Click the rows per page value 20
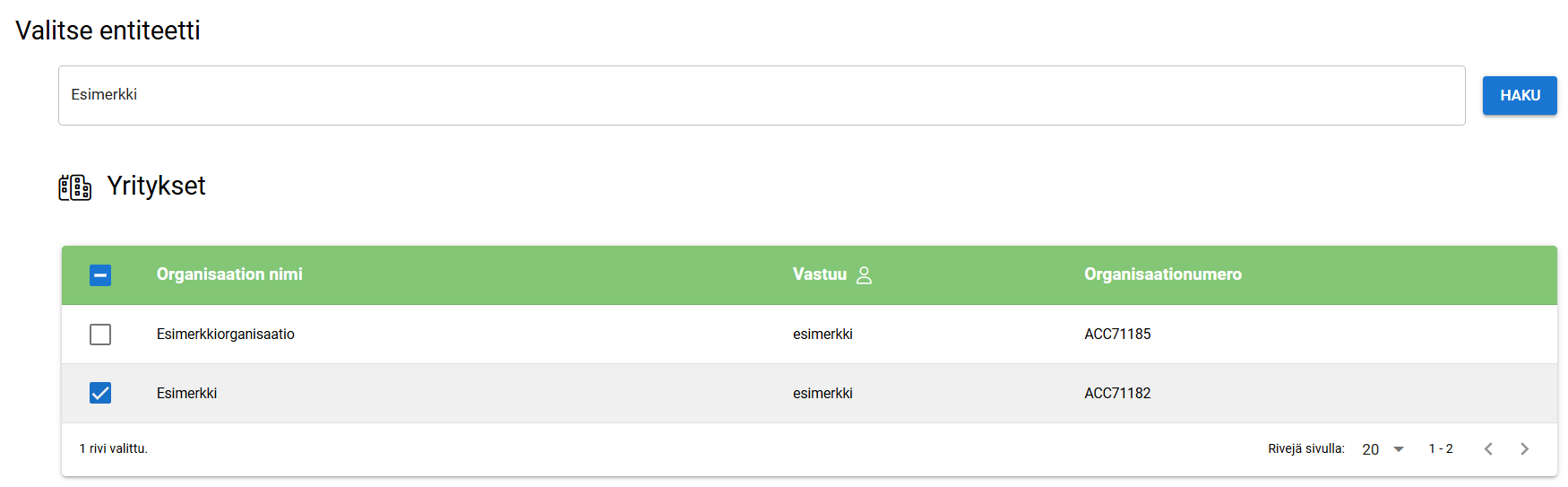 coord(1371,449)
